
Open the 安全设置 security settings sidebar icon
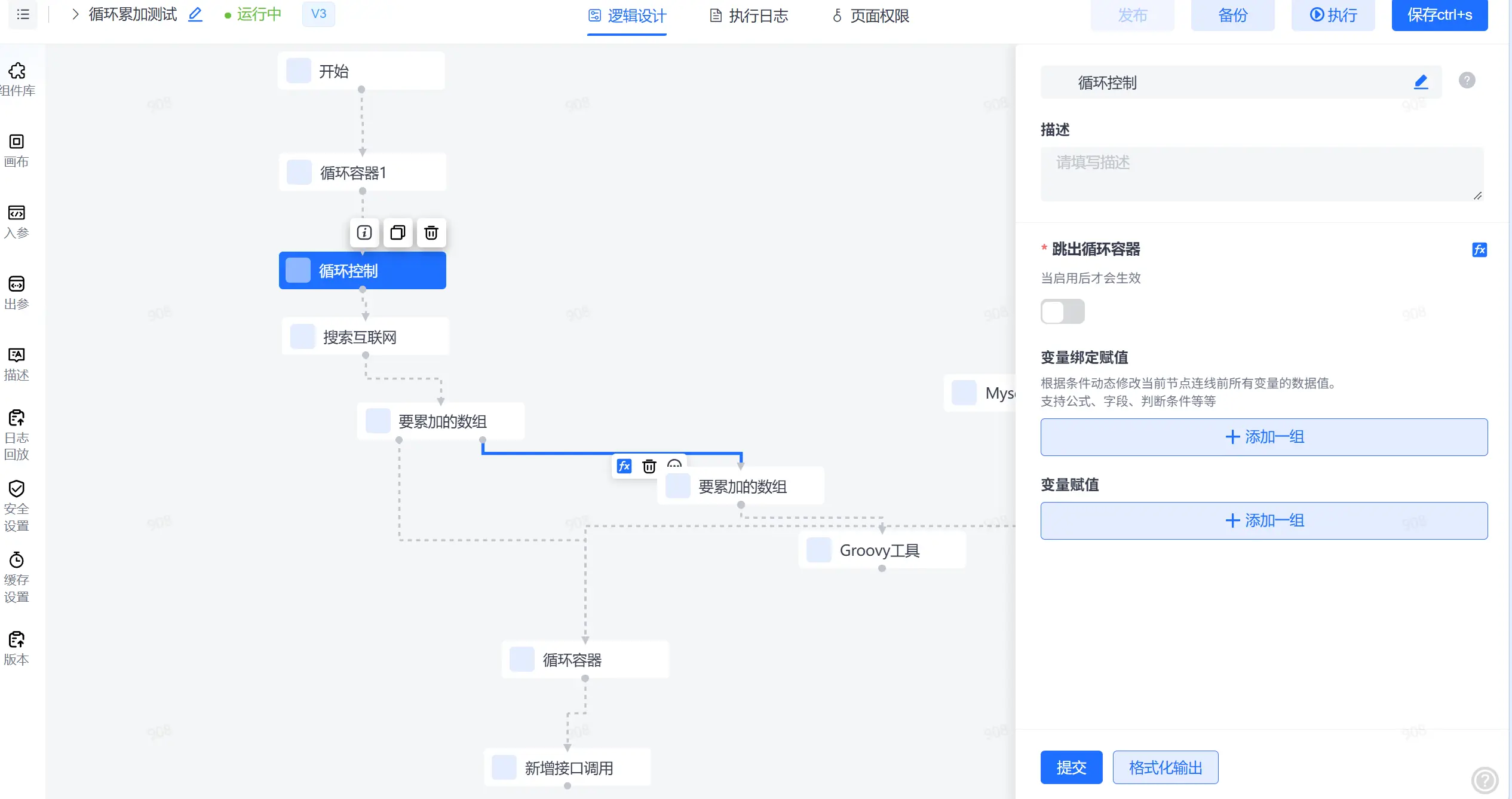pyautogui.click(x=17, y=506)
